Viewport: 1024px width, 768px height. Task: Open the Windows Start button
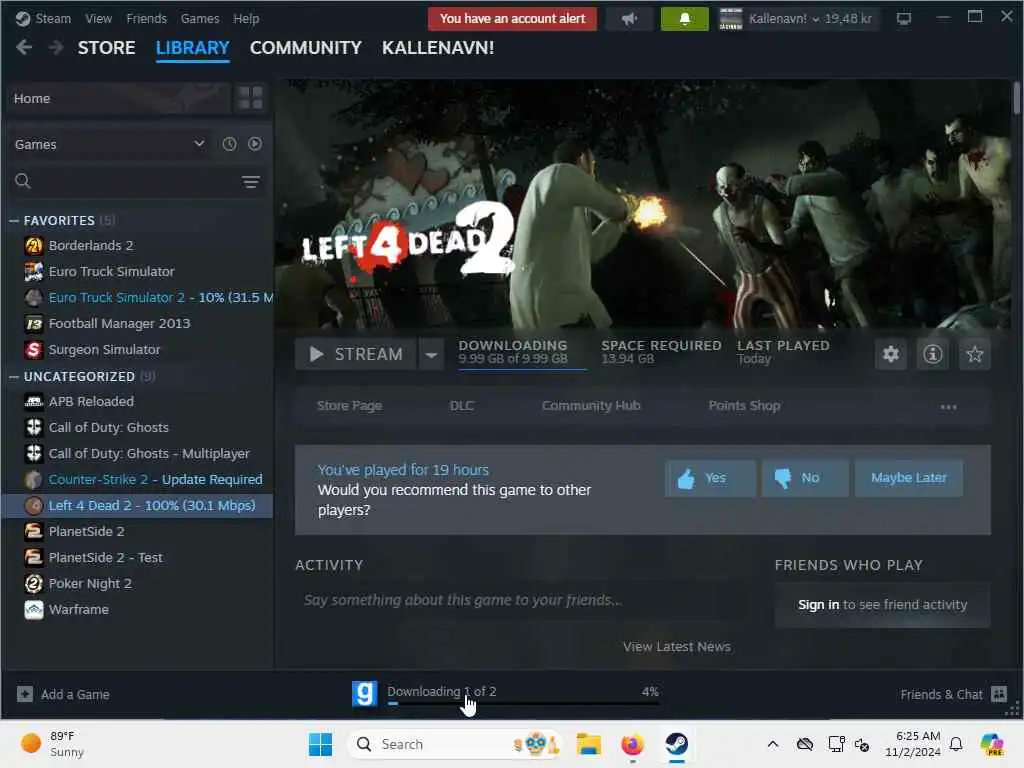(320, 744)
